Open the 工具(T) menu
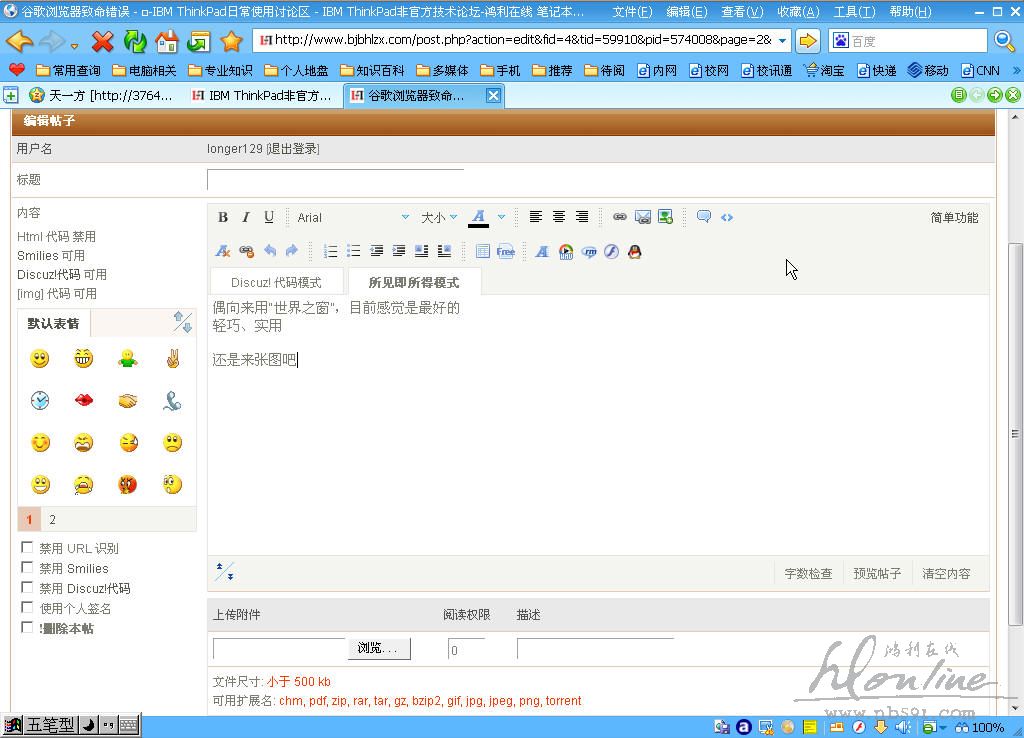 coord(853,11)
